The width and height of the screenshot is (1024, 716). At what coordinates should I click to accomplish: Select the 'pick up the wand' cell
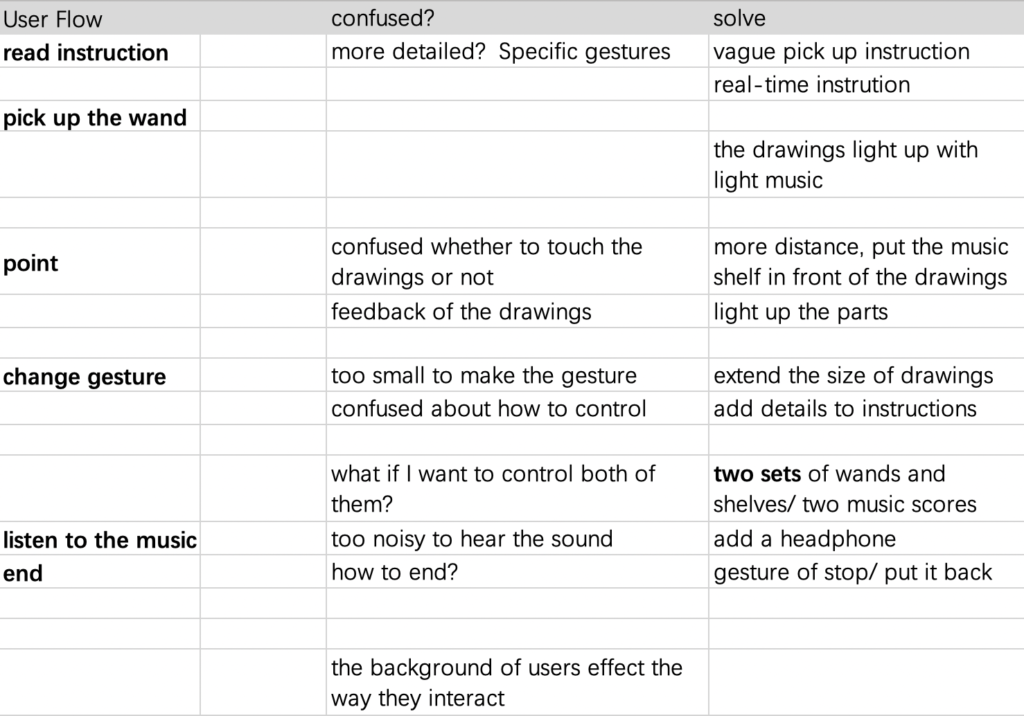click(x=99, y=117)
